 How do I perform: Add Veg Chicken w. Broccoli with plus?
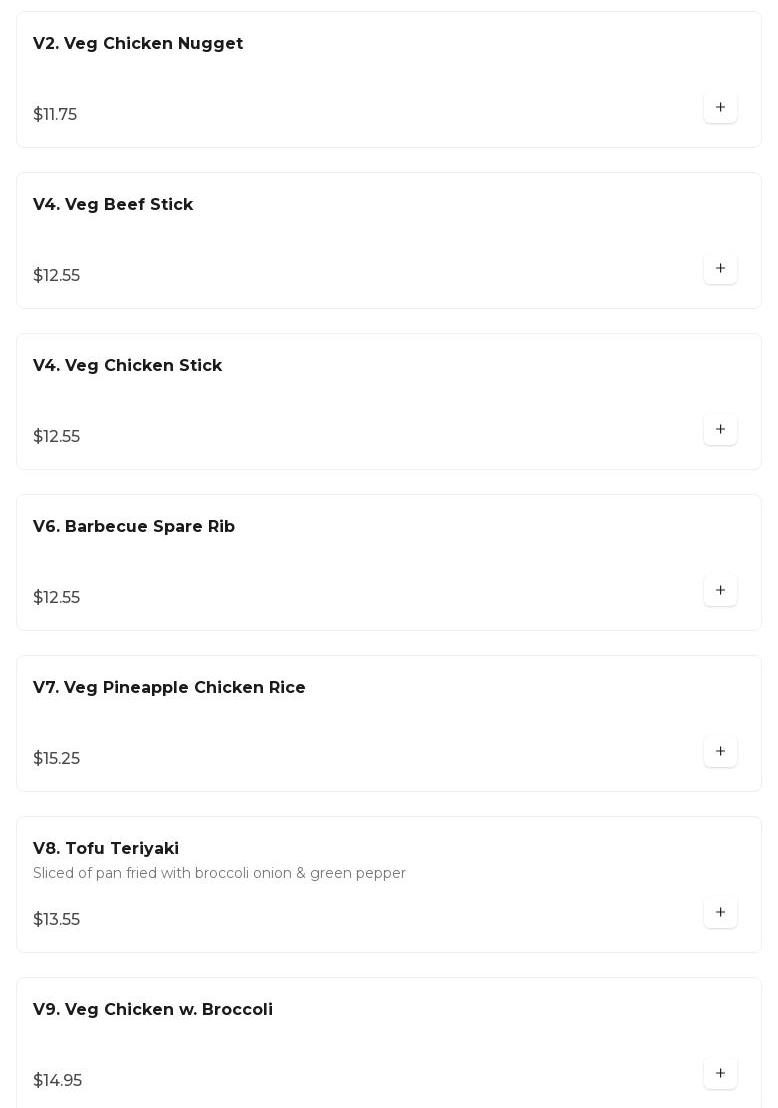point(720,1074)
